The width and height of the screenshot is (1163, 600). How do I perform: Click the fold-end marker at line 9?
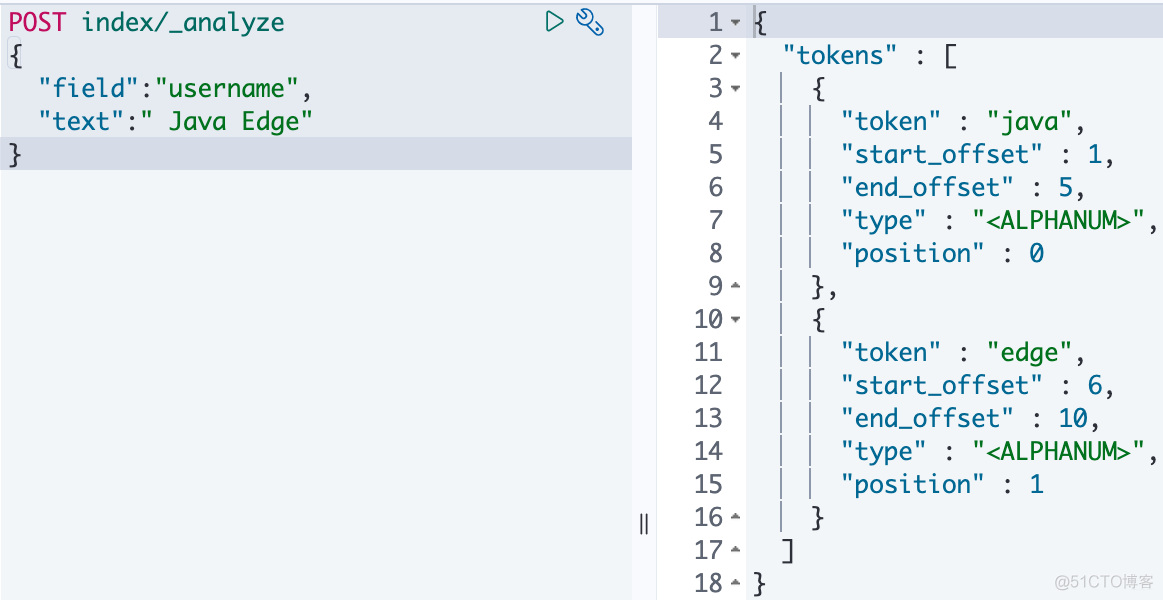coord(736,287)
